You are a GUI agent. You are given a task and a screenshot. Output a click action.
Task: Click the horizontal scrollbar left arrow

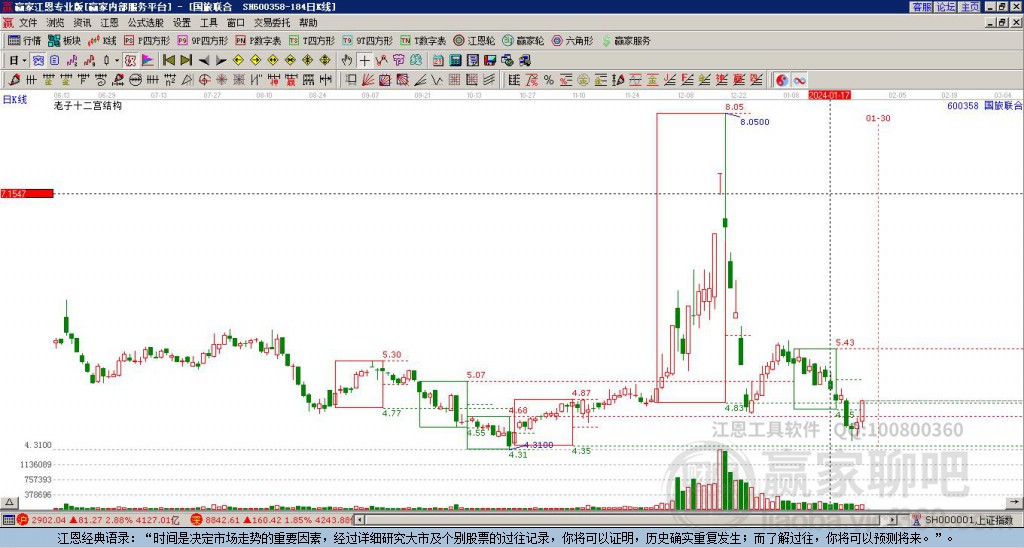359,520
